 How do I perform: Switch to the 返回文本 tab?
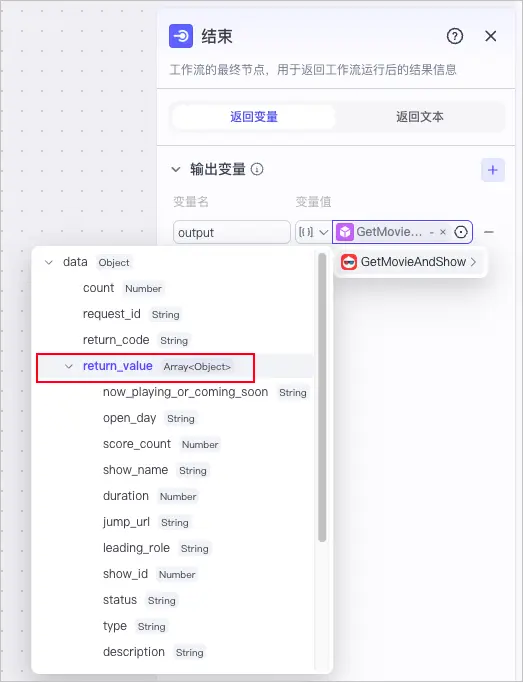[419, 117]
